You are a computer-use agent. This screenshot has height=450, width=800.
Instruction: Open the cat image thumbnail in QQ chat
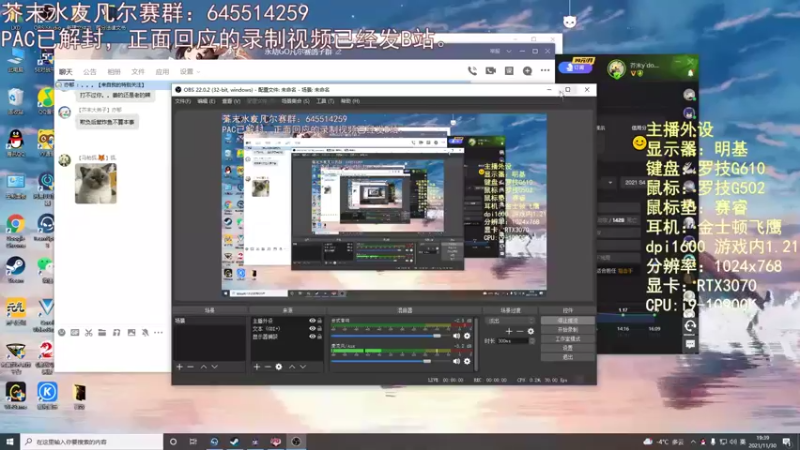tap(95, 183)
